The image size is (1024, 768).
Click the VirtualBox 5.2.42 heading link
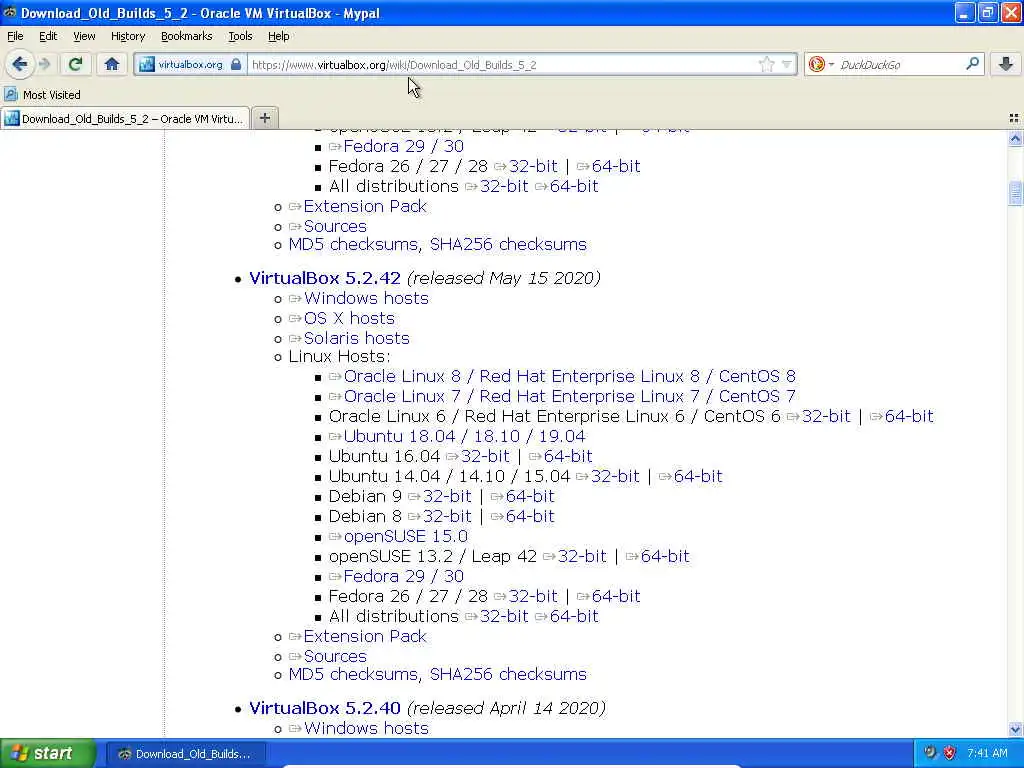coord(325,278)
